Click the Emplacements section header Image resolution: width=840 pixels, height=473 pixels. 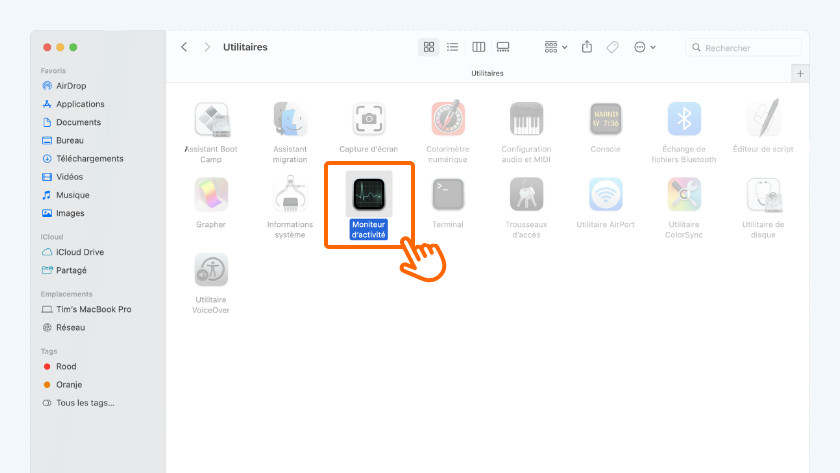pyautogui.click(x=66, y=294)
